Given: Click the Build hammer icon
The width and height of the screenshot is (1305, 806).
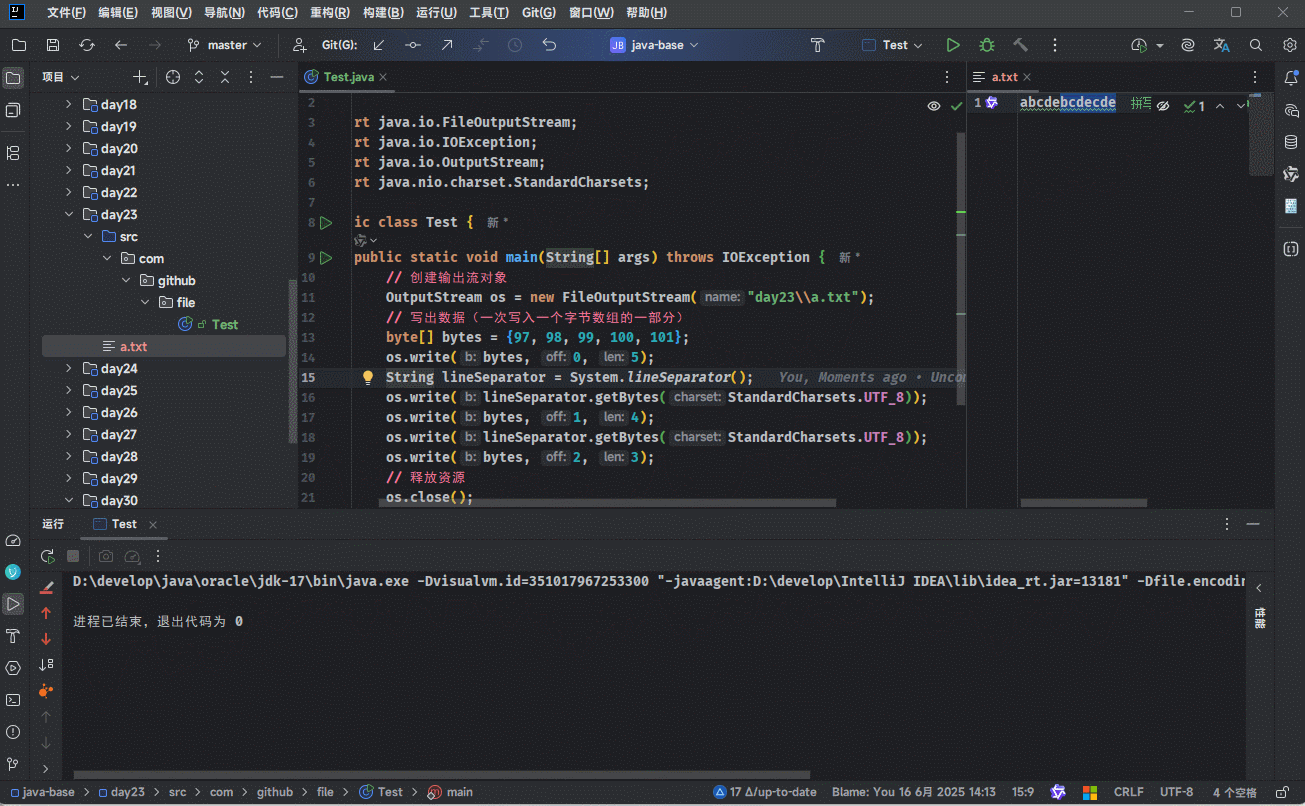Looking at the screenshot, I should 1020,45.
